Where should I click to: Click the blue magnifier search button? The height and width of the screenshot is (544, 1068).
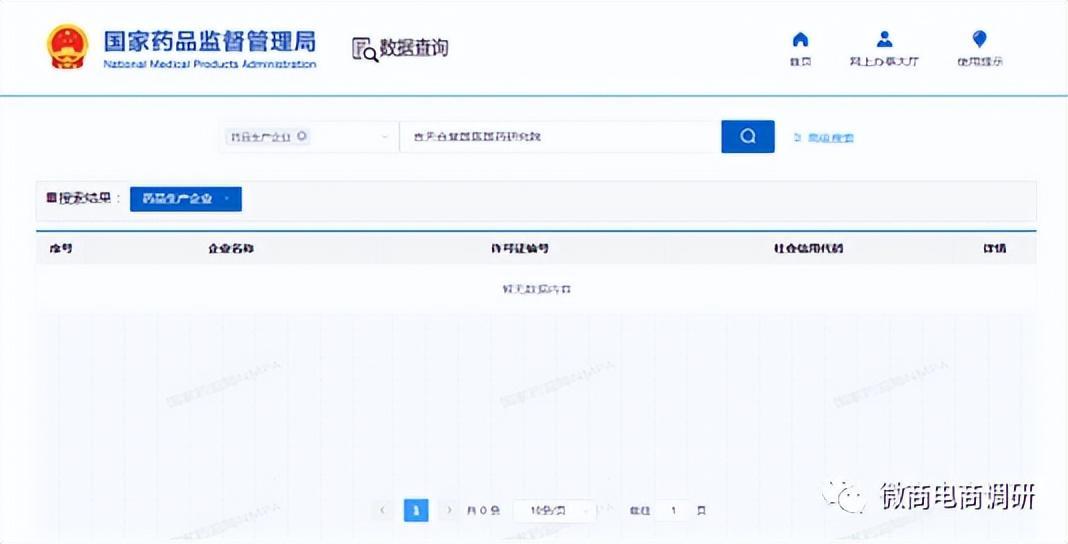[747, 137]
